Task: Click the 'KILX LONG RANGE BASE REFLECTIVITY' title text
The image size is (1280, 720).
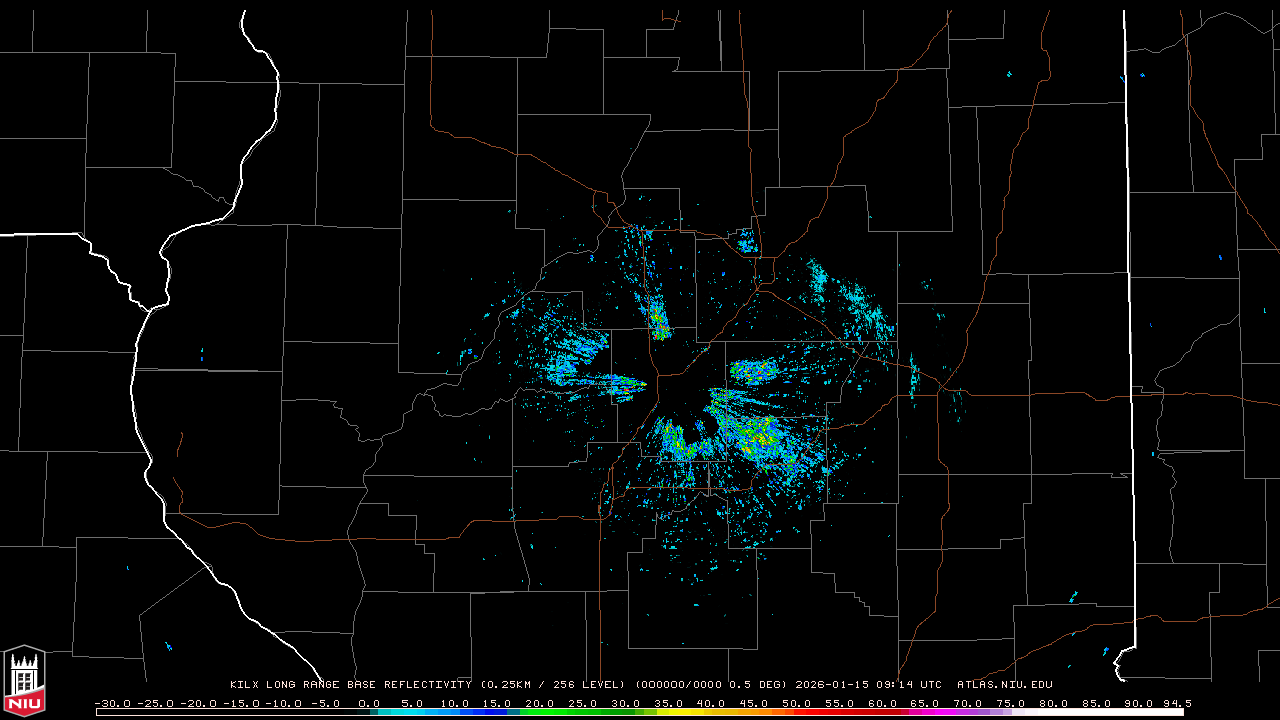Action: 350,685
